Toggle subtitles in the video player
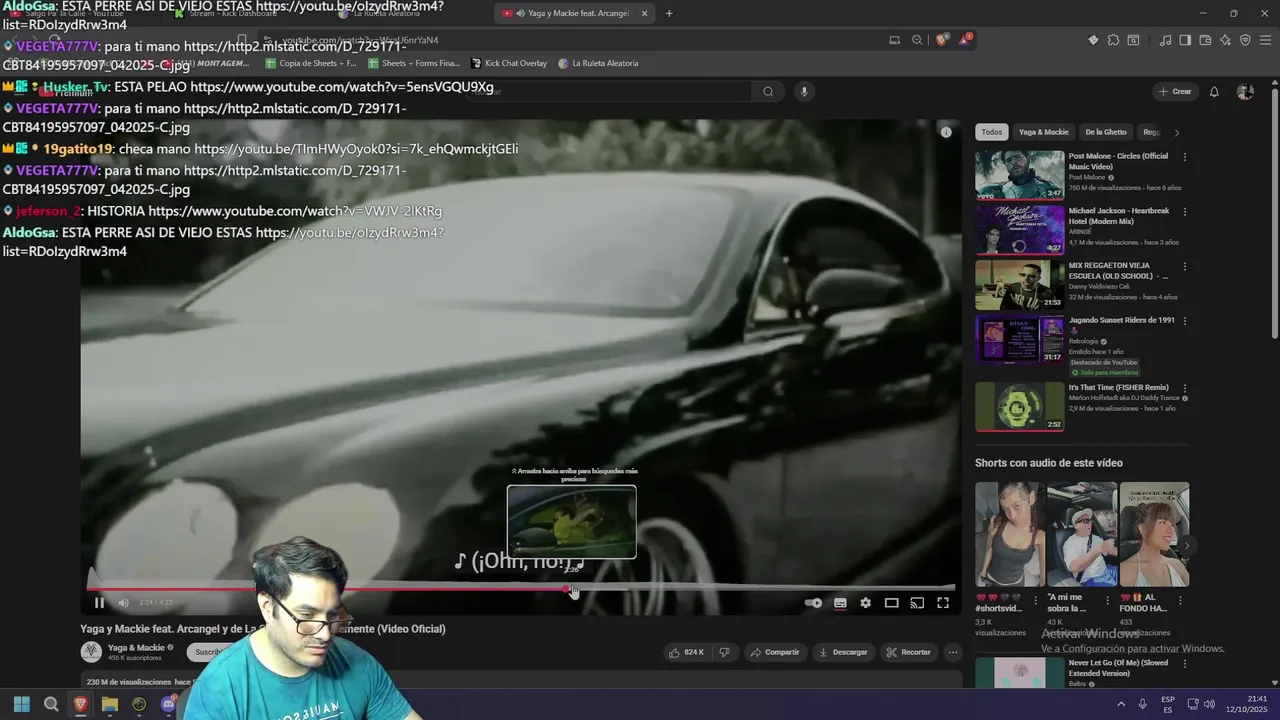Image resolution: width=1280 pixels, height=720 pixels. point(840,603)
